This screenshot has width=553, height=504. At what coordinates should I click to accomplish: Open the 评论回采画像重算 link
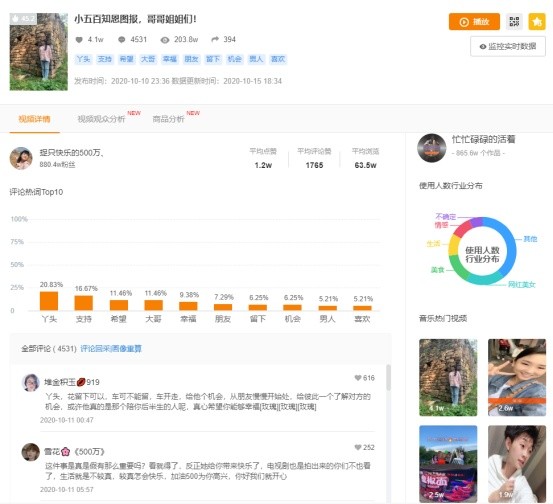point(111,349)
